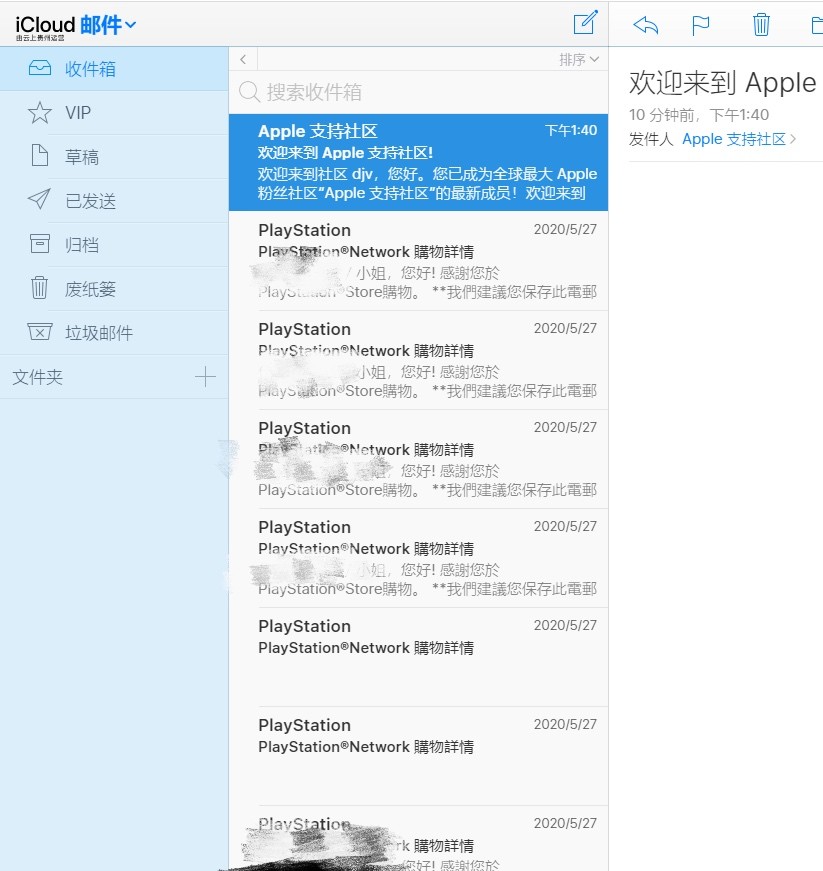Viewport: 823px width, 871px height.
Task: Click the 下午1:40 time in selected email
Action: tap(571, 131)
